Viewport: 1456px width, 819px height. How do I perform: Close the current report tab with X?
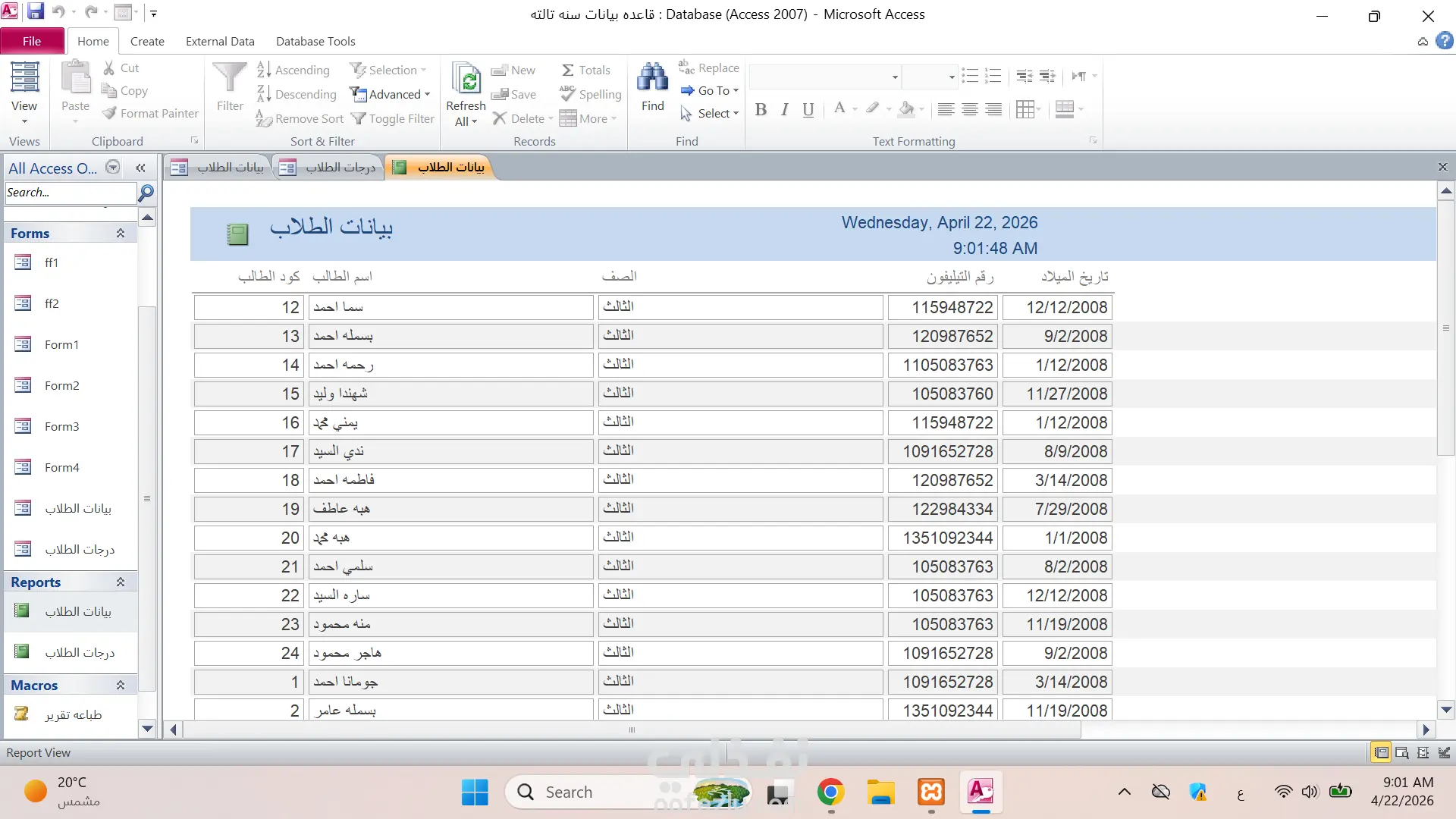[1442, 167]
